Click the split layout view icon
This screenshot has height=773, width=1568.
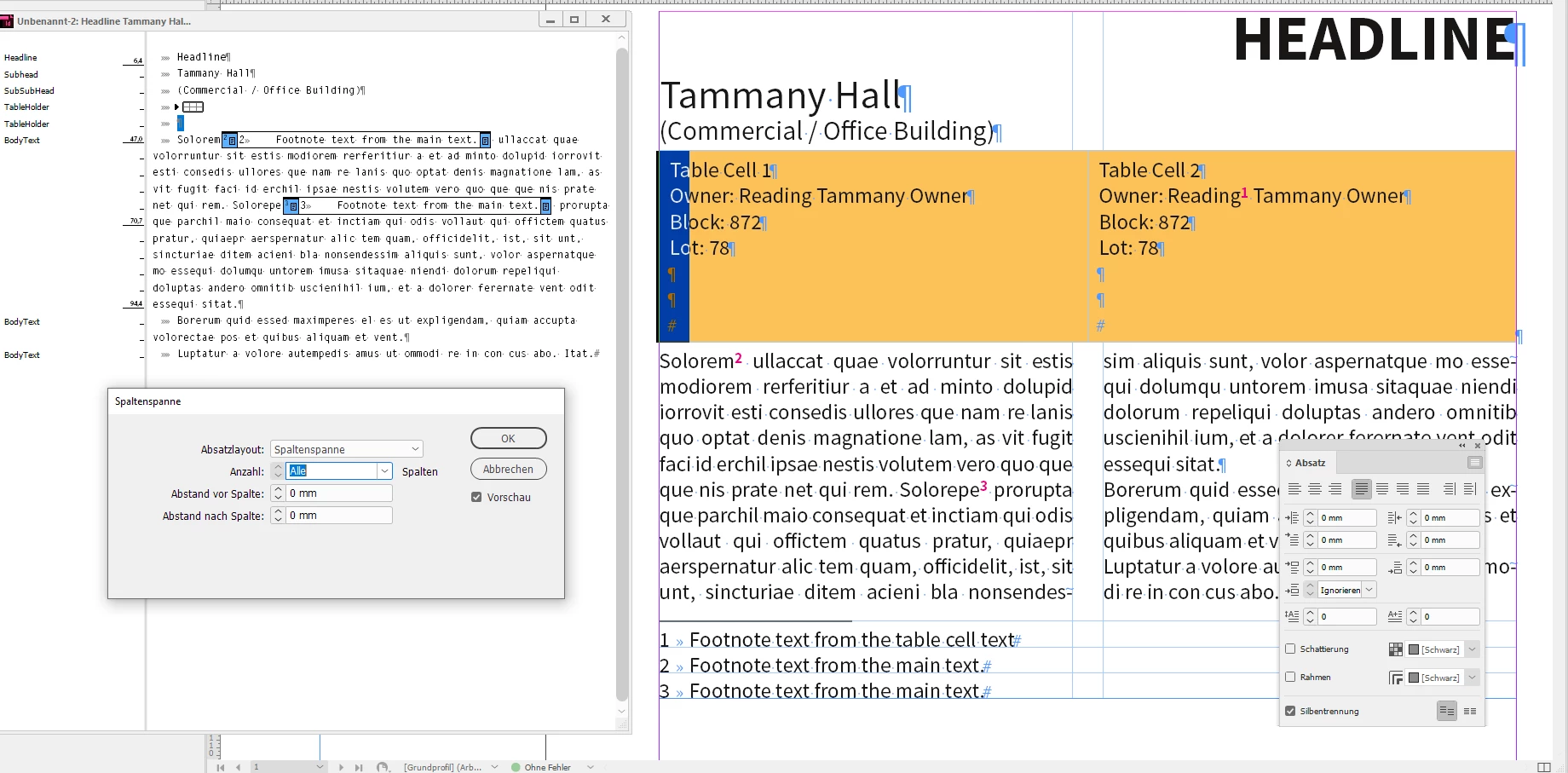tap(1543, 767)
